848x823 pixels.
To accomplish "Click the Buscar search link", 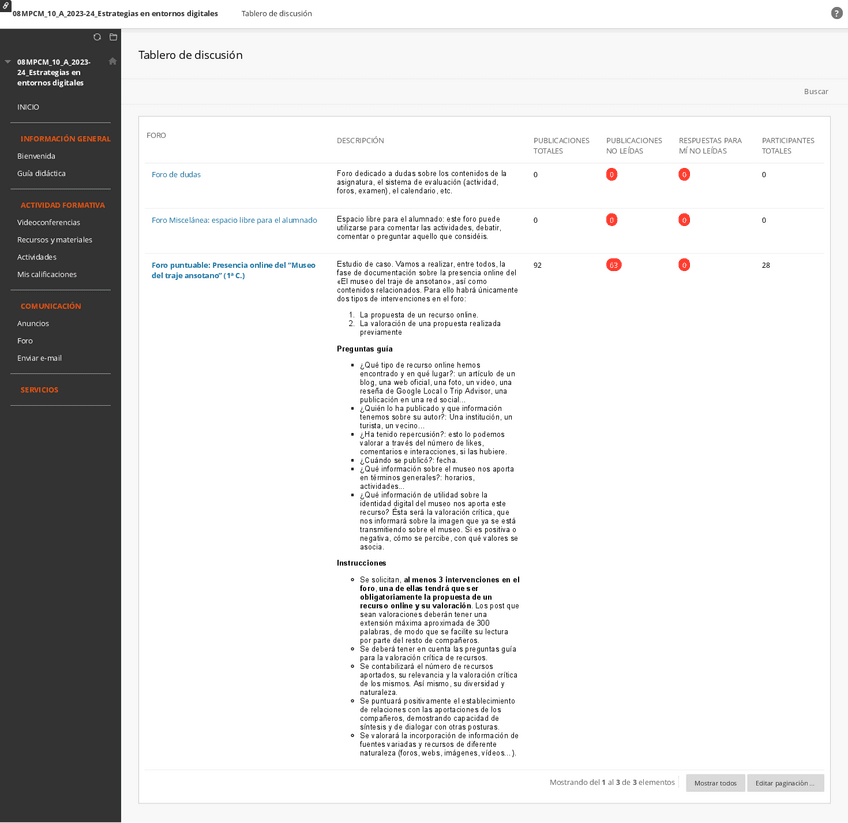I will 816,92.
